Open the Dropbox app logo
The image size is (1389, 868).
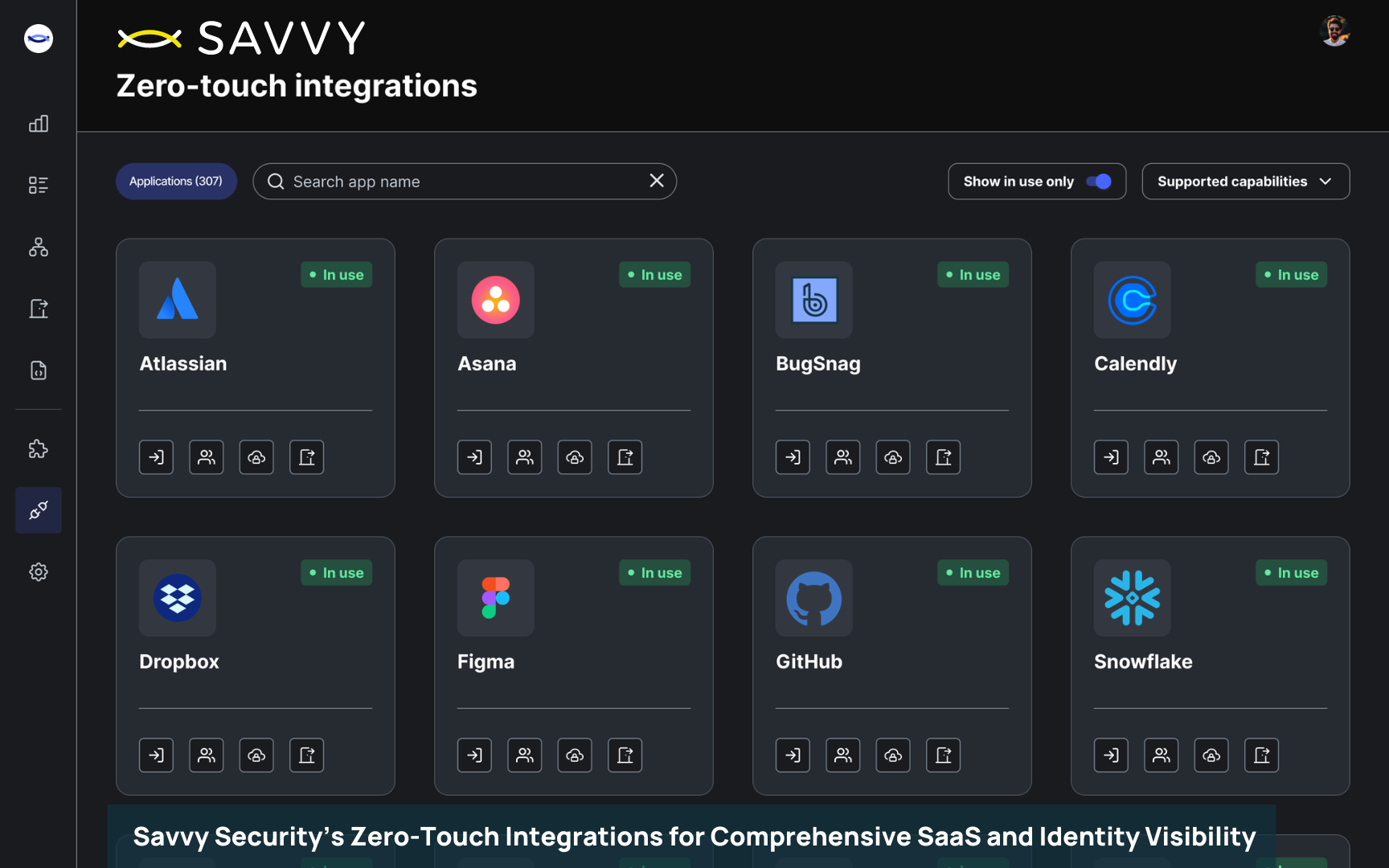[178, 598]
